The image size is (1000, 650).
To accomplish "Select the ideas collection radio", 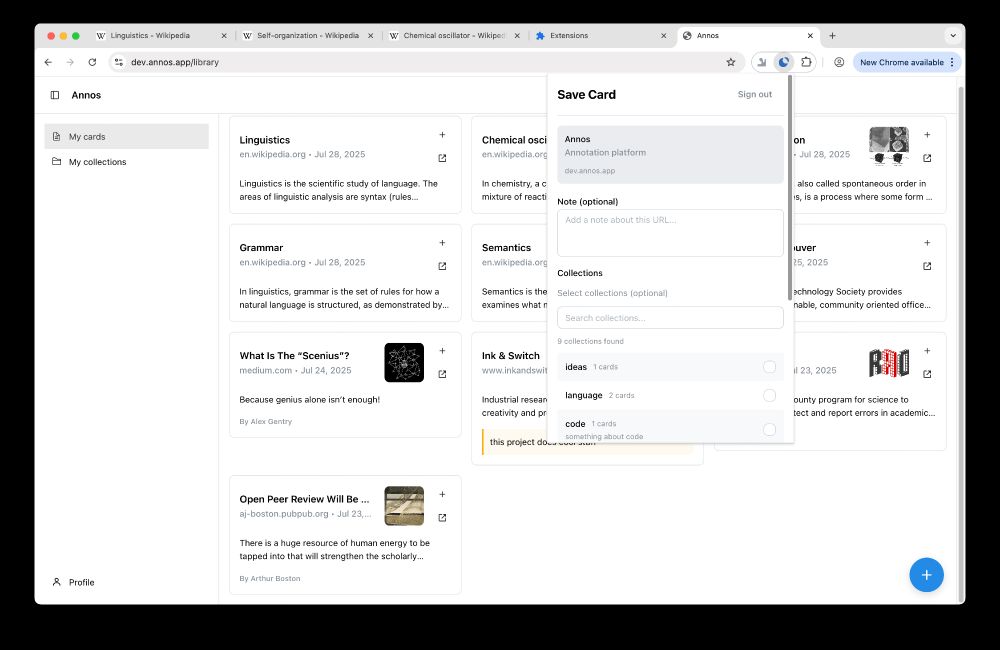I will 769,367.
